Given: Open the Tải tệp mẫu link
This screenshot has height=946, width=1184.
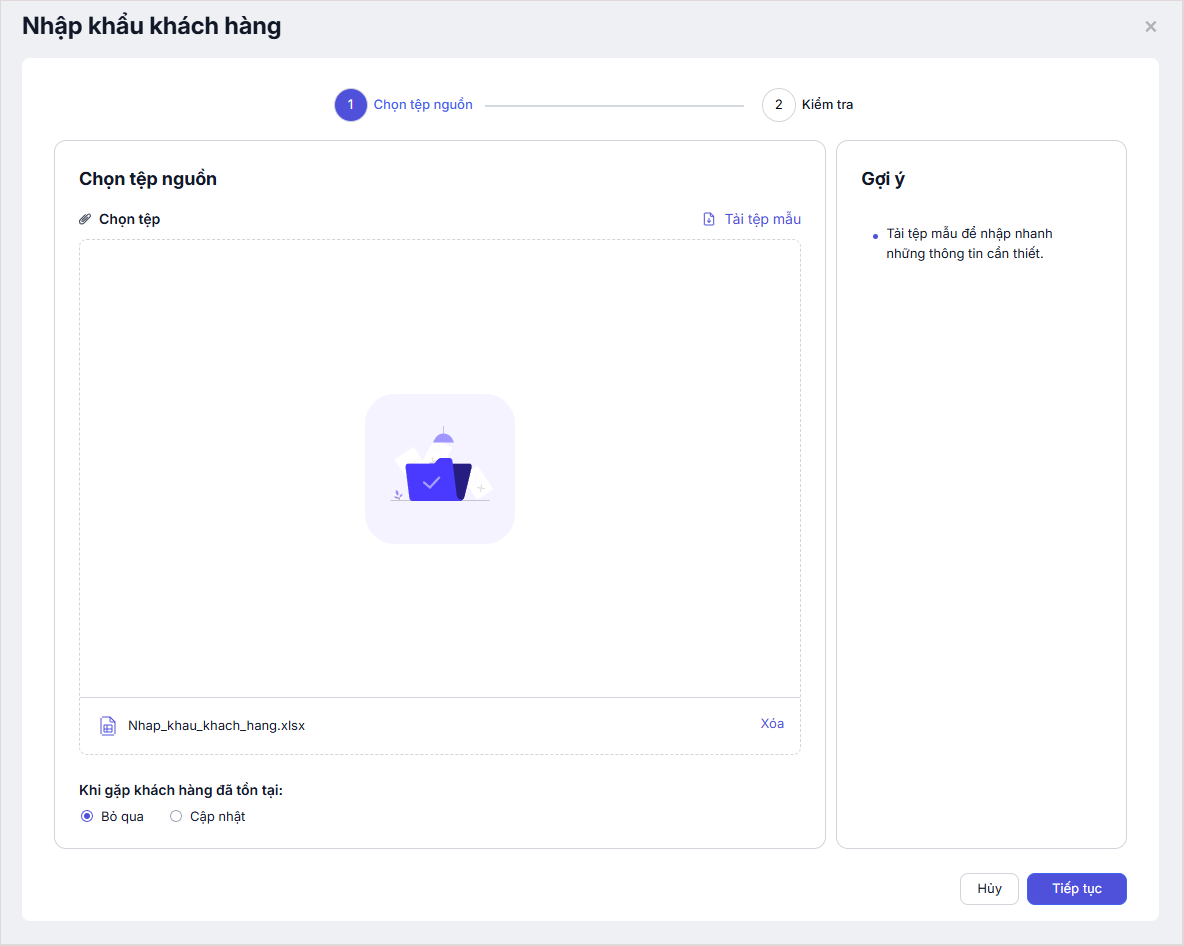Looking at the screenshot, I should [x=762, y=219].
